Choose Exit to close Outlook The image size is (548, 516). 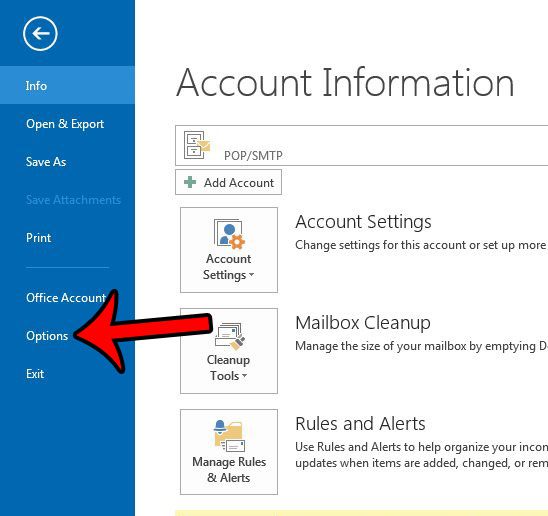[x=35, y=374]
